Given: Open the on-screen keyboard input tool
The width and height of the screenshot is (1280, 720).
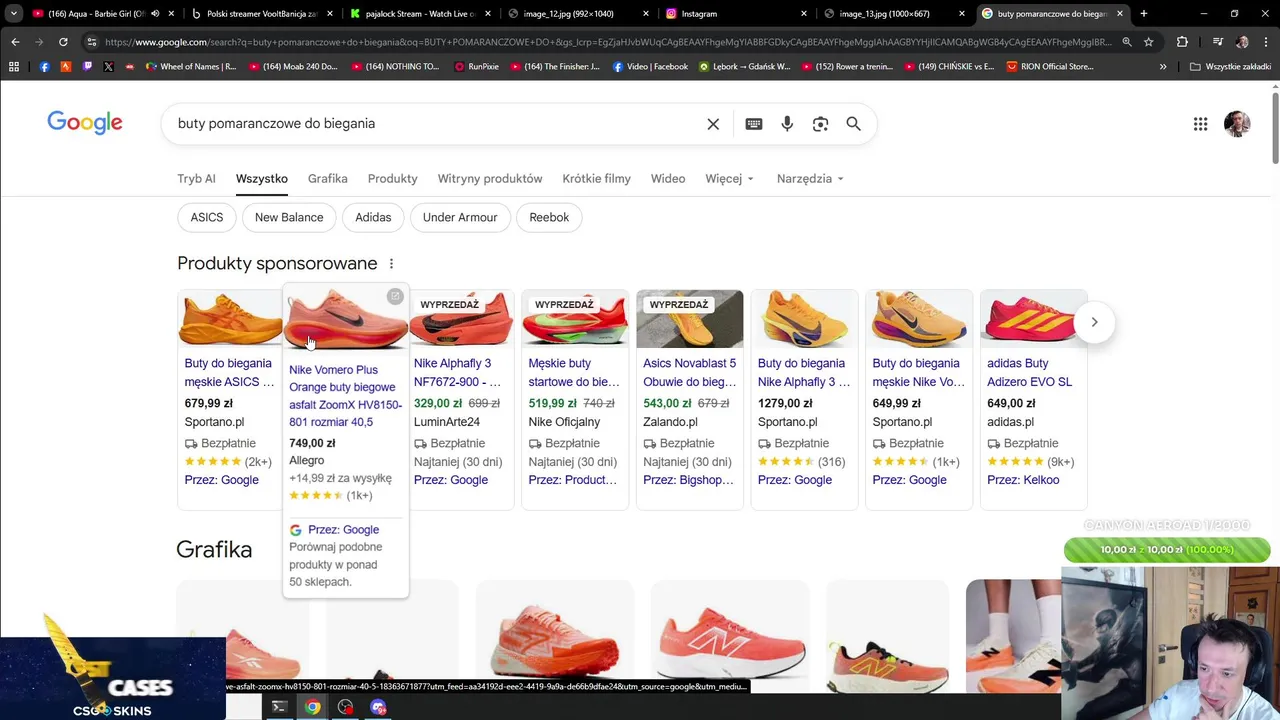Looking at the screenshot, I should tap(754, 124).
